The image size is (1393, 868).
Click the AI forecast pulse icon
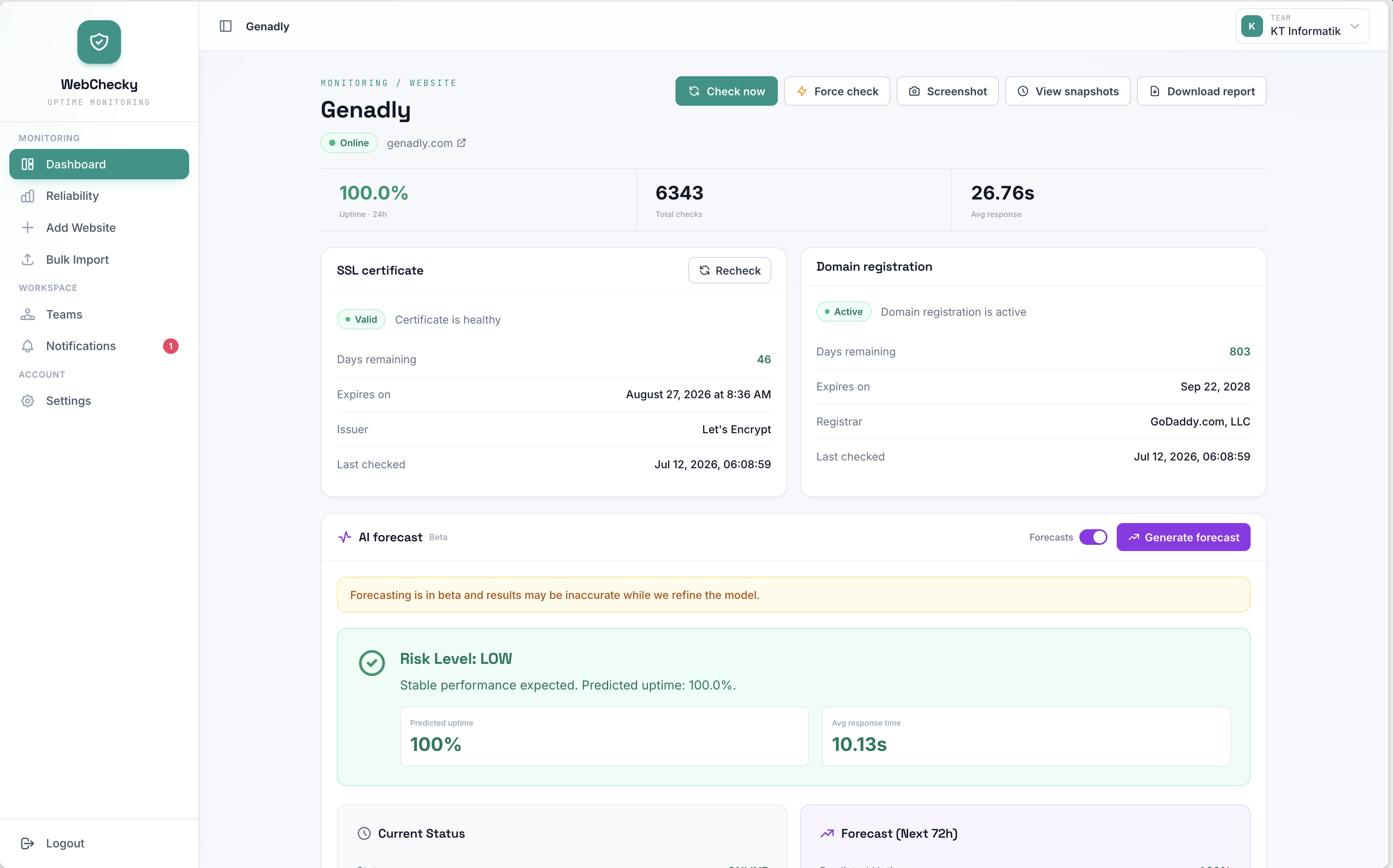(x=345, y=537)
